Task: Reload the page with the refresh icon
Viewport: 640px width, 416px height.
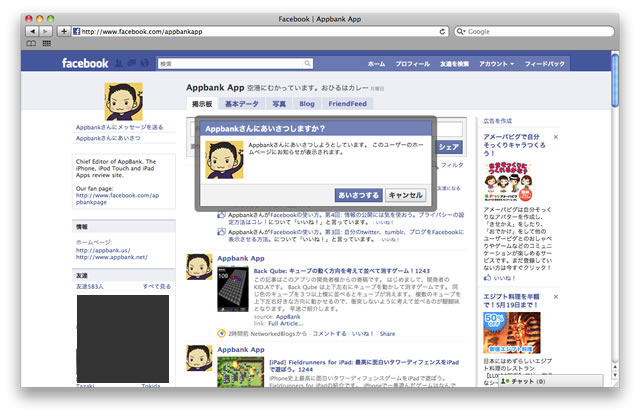Action: click(442, 31)
